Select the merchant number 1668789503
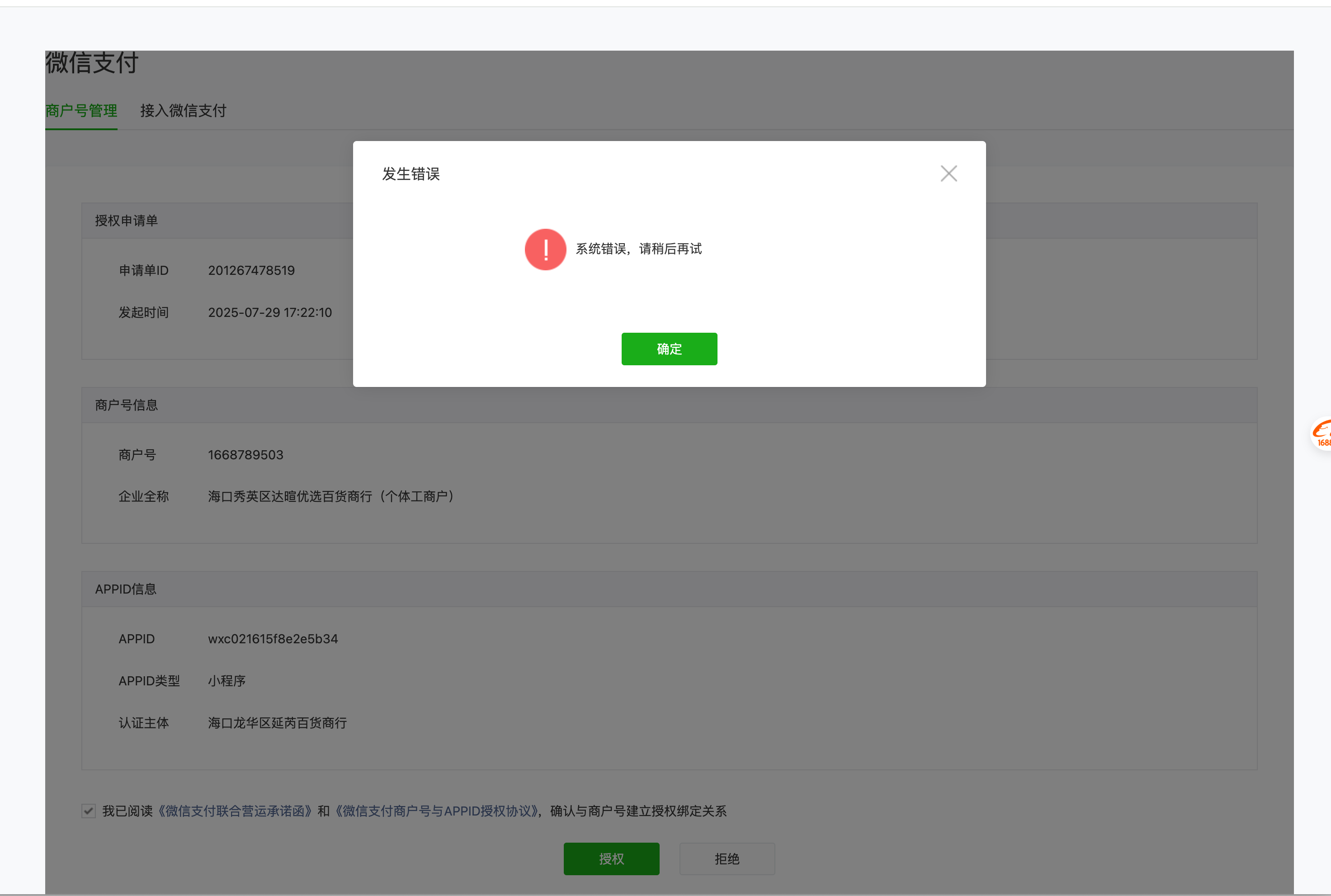This screenshot has width=1331, height=896. (245, 454)
